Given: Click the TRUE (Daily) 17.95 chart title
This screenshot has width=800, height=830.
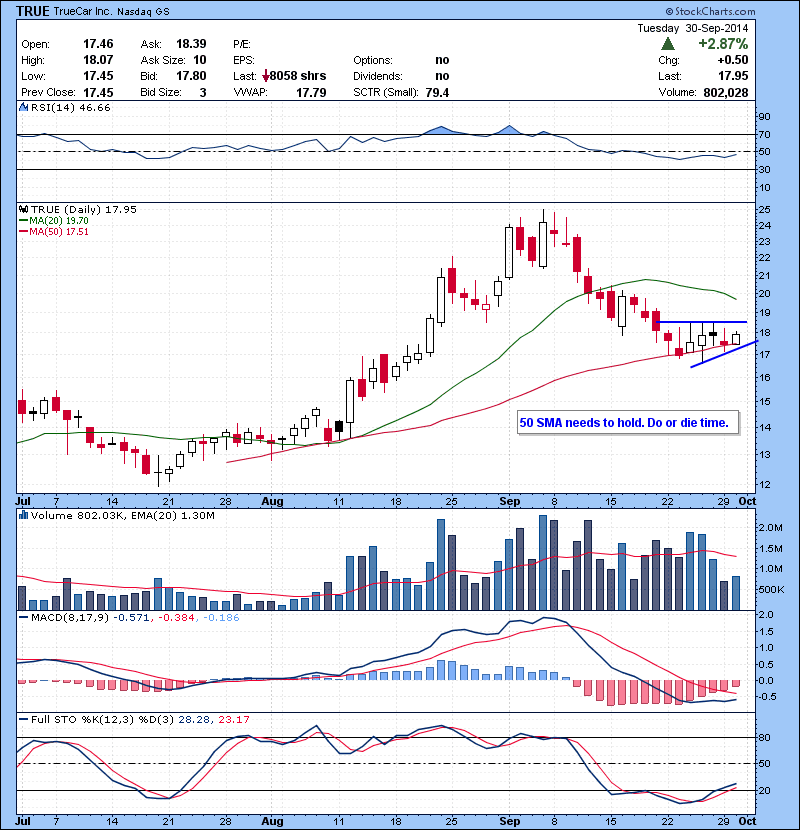Looking at the screenshot, I should [x=84, y=210].
